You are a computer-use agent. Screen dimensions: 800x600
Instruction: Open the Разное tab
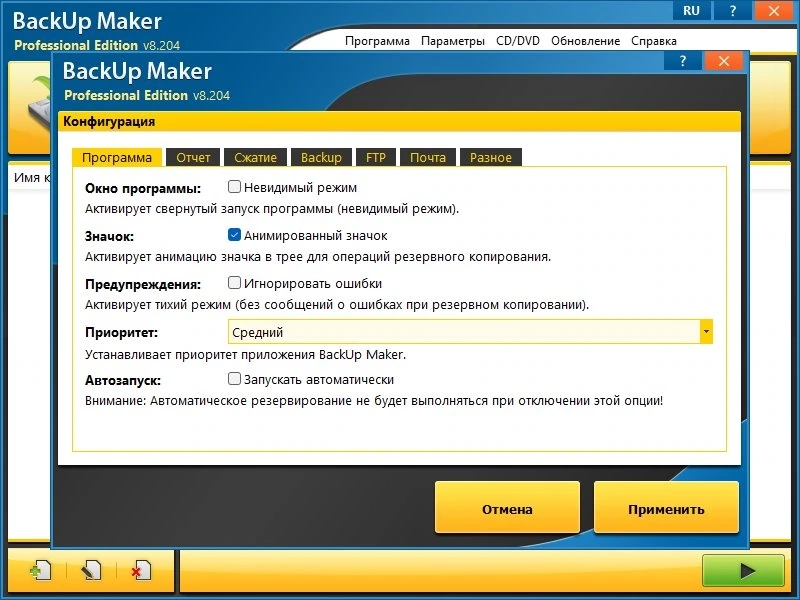[x=491, y=157]
